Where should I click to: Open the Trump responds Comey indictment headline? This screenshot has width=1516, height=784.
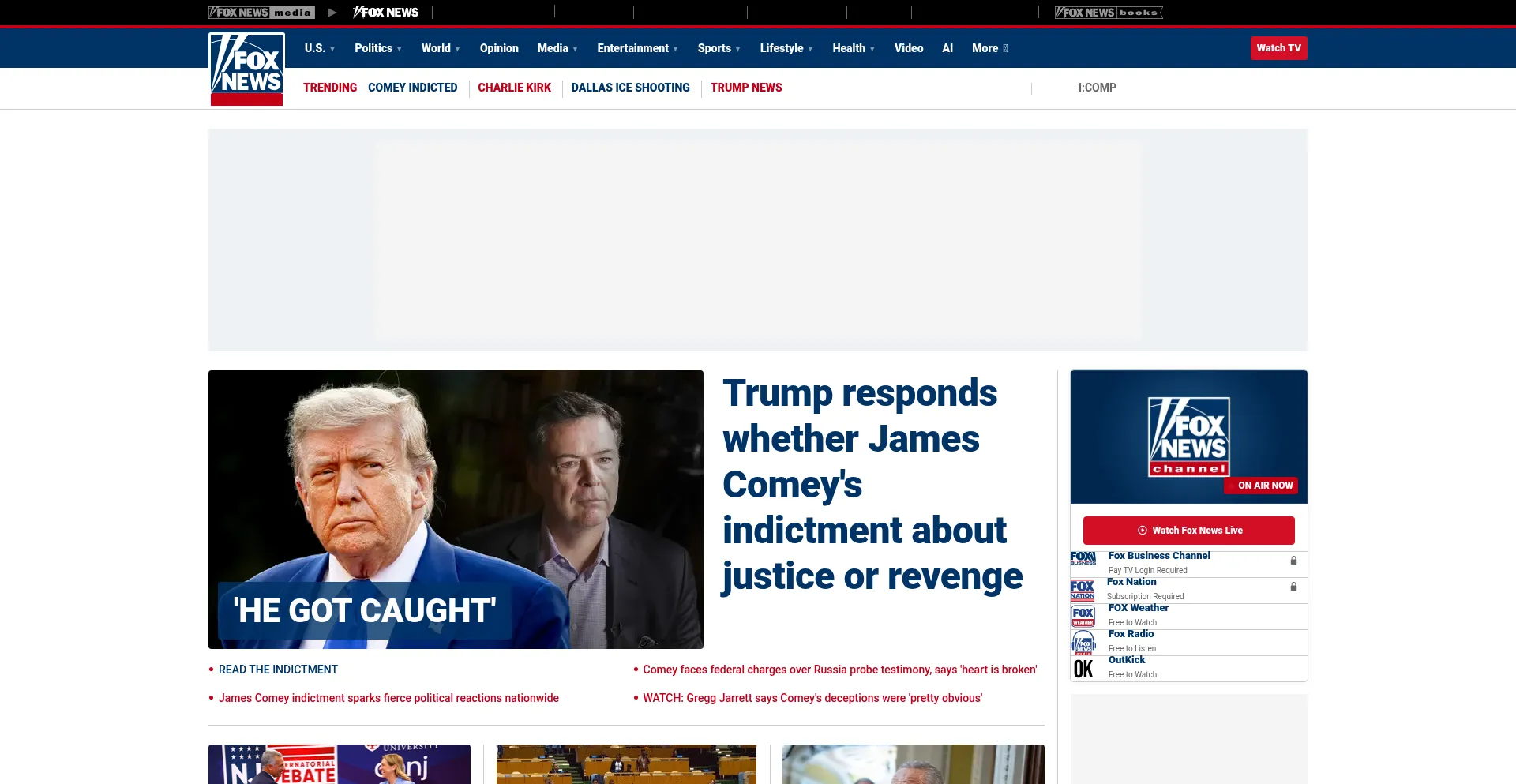click(872, 484)
